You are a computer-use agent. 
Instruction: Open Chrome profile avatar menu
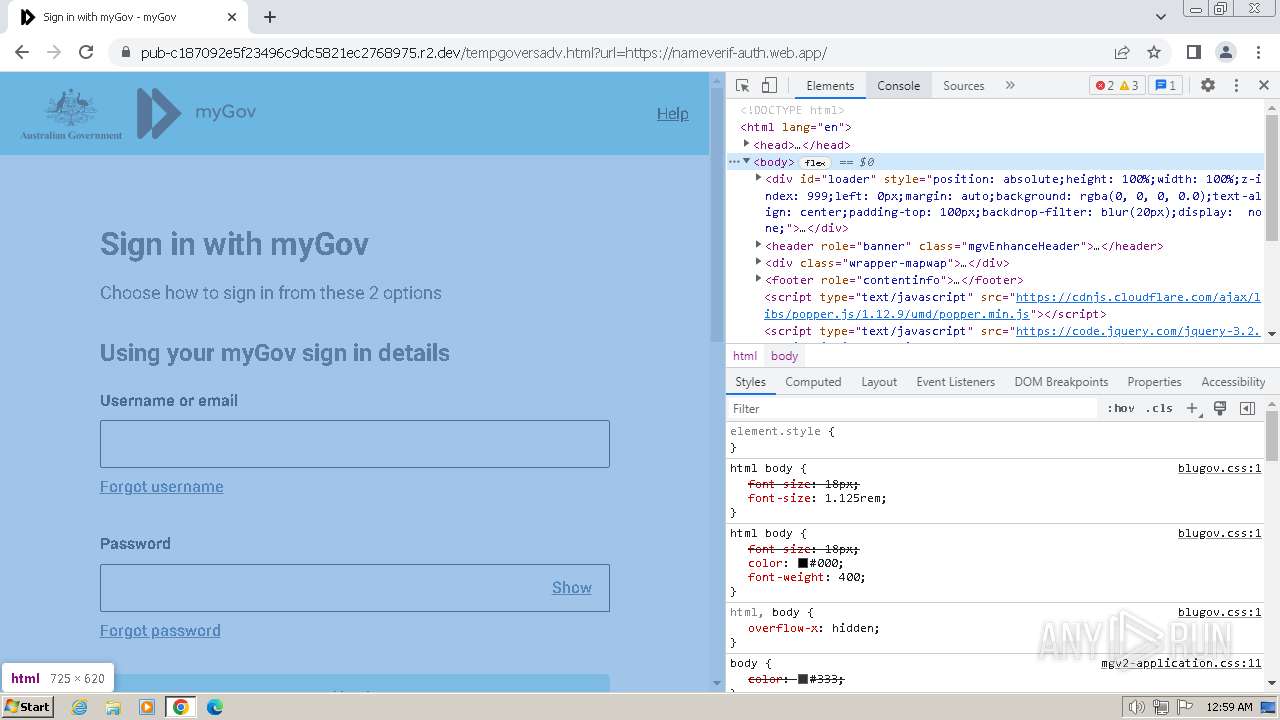[1225, 52]
